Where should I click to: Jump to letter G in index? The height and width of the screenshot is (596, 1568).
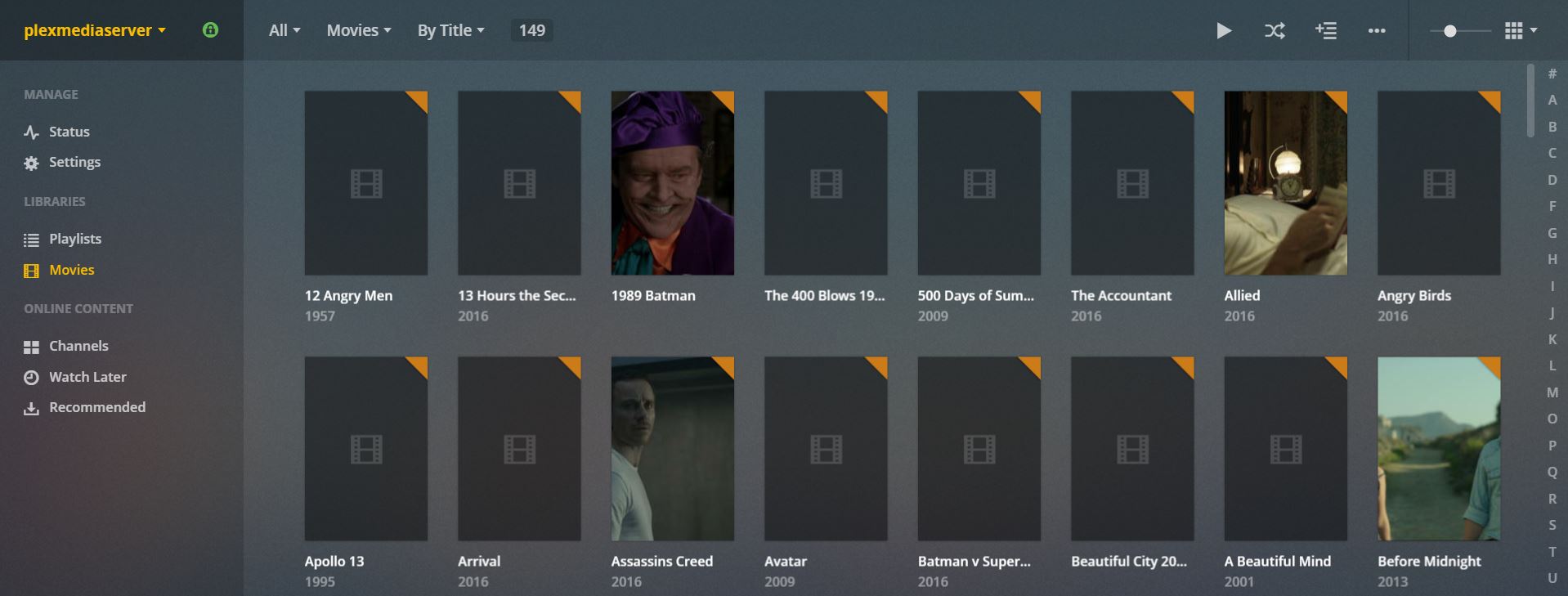coord(1552,233)
